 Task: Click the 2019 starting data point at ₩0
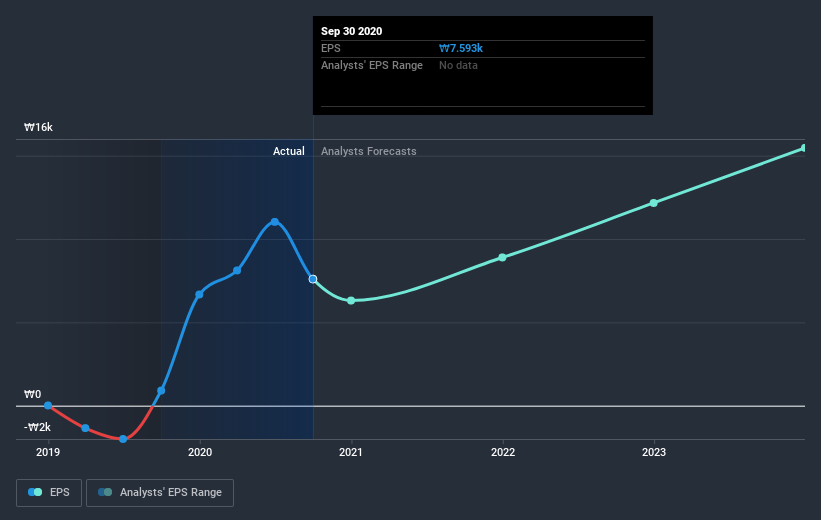tap(48, 405)
